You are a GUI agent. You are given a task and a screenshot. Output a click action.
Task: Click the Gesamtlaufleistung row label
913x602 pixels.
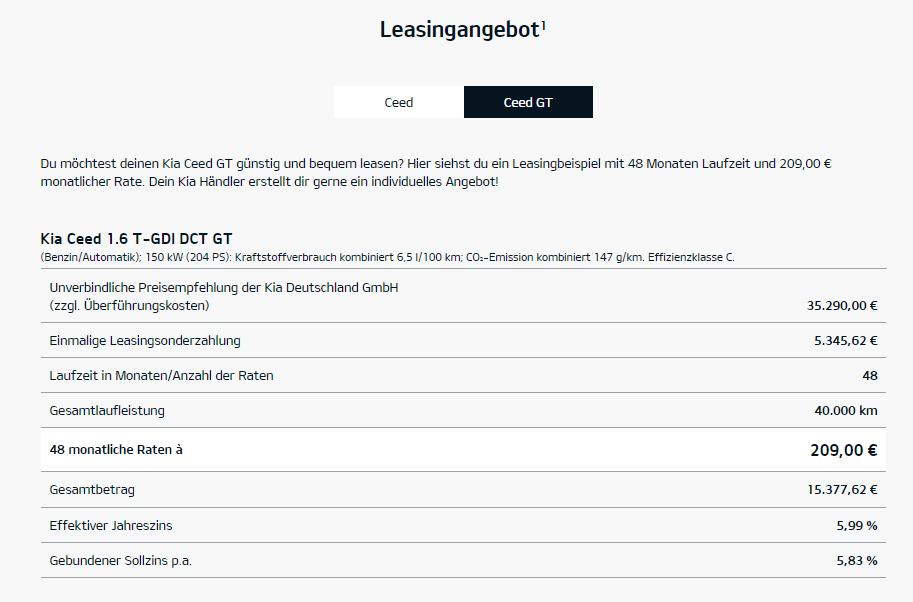107,410
